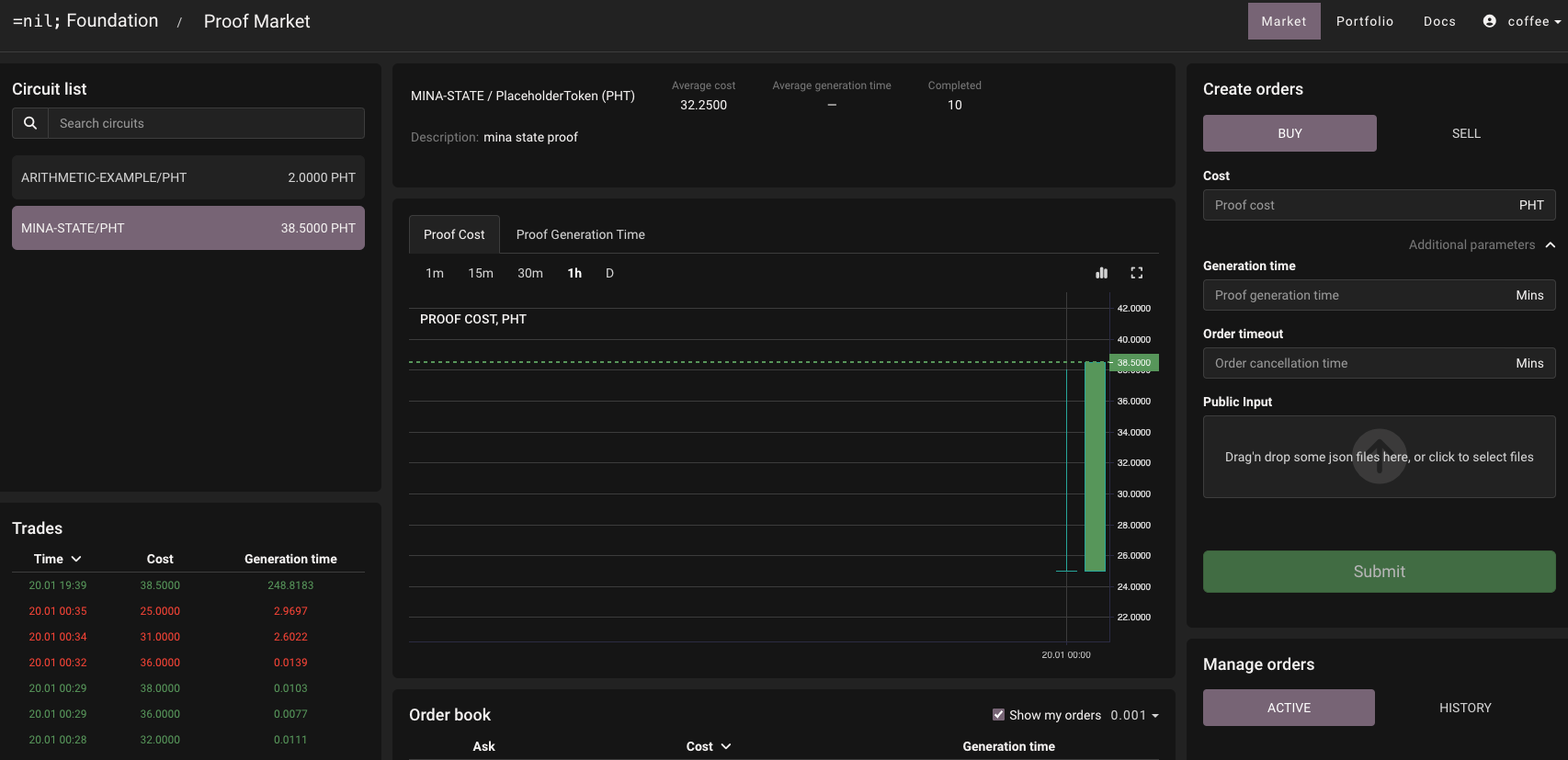Open the Docs link
Screen dimensions: 1568x760
[x=1439, y=21]
